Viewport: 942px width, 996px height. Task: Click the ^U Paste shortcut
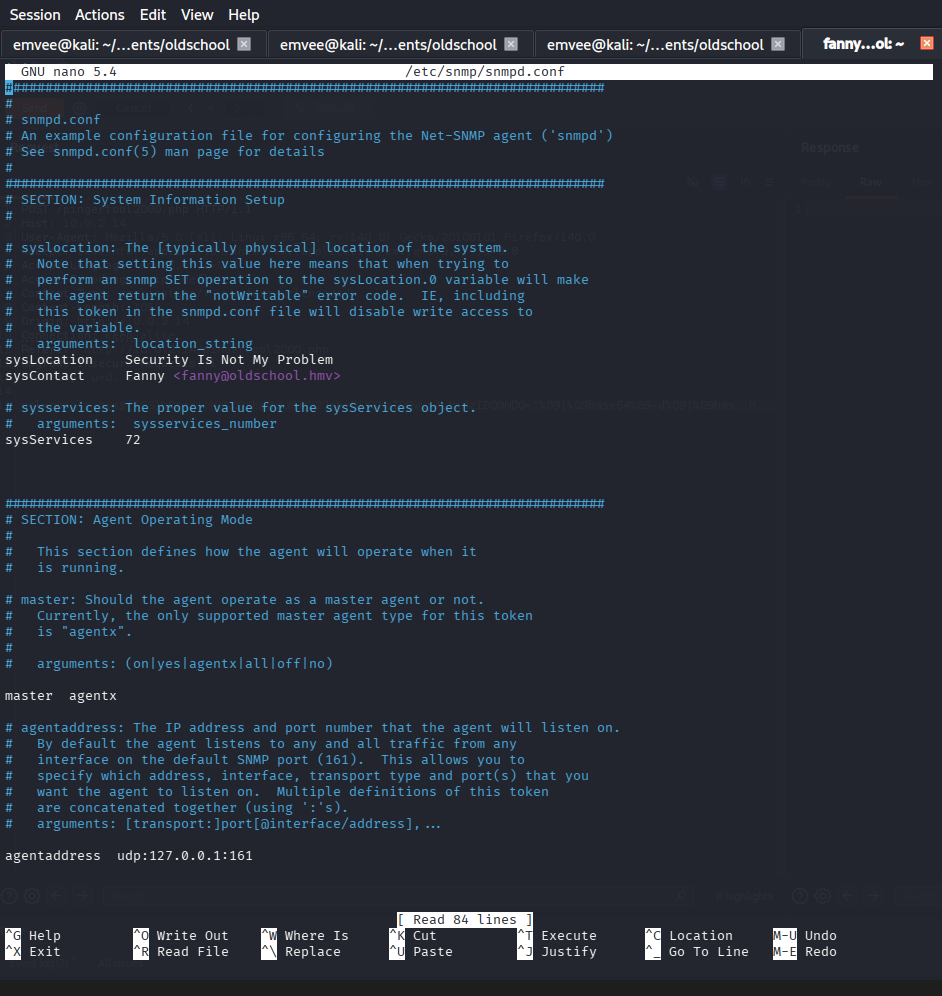tap(421, 952)
